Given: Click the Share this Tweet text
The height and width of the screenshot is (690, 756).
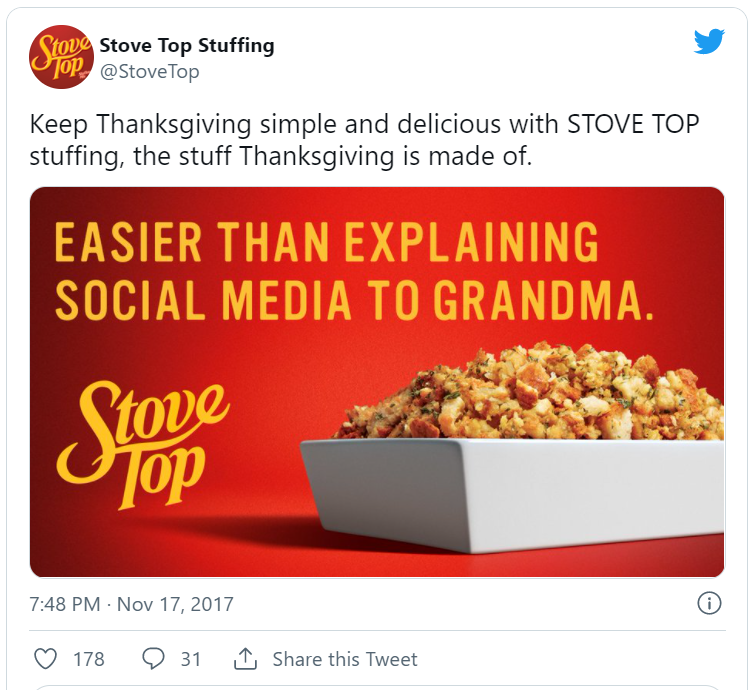Looking at the screenshot, I should tap(345, 659).
